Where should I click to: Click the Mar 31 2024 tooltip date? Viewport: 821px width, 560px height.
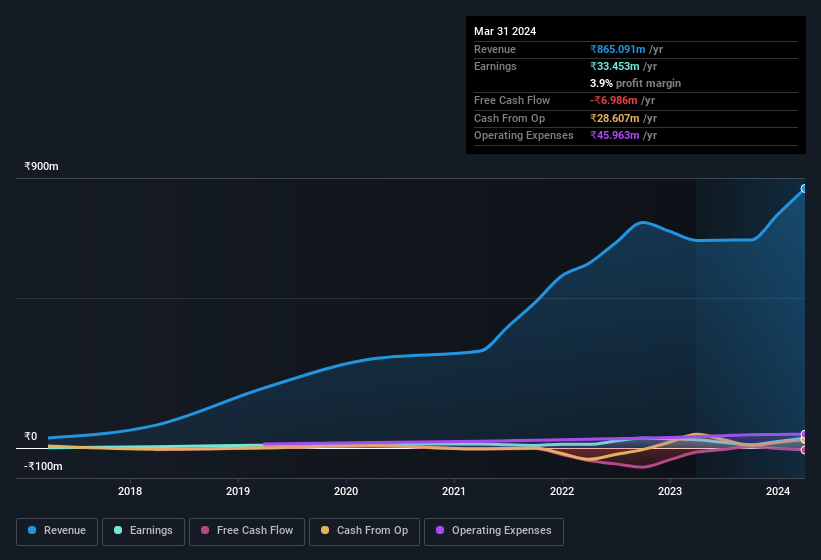pos(505,31)
